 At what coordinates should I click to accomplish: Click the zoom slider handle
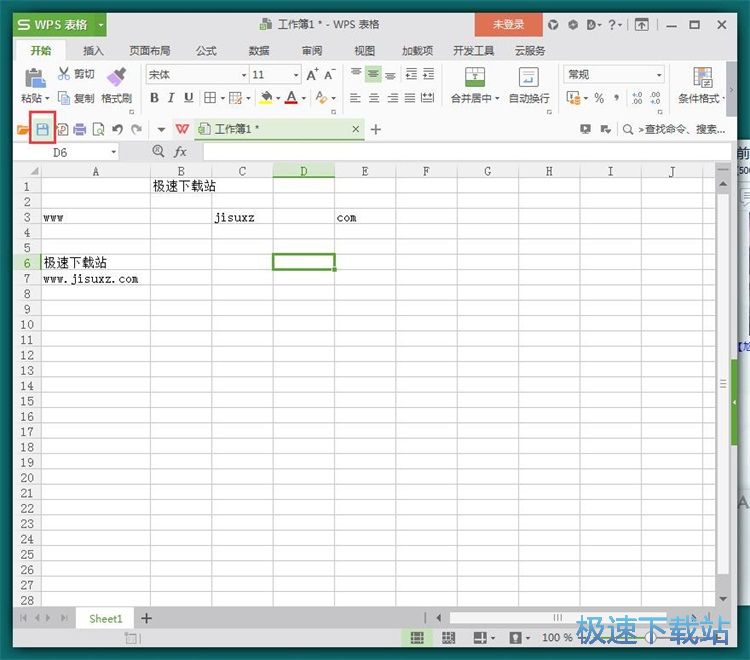click(x=650, y=637)
